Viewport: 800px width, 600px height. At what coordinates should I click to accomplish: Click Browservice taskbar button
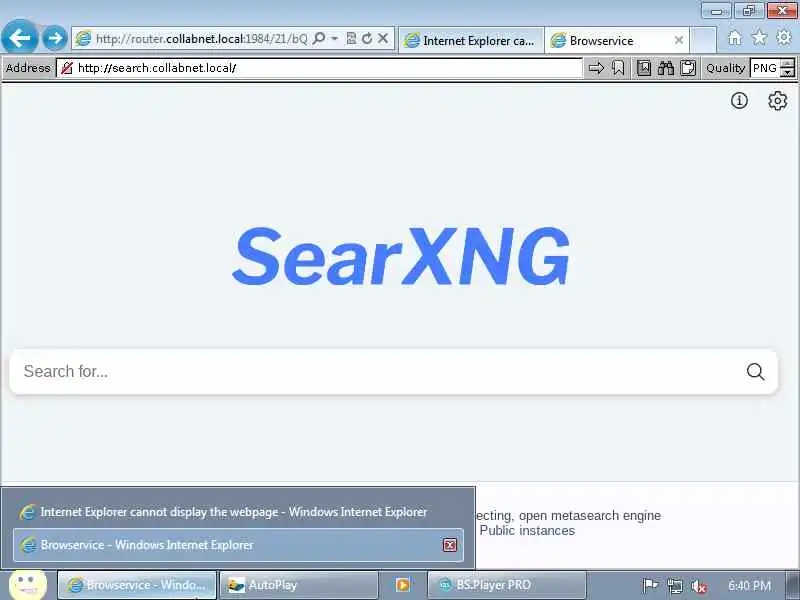(x=136, y=585)
